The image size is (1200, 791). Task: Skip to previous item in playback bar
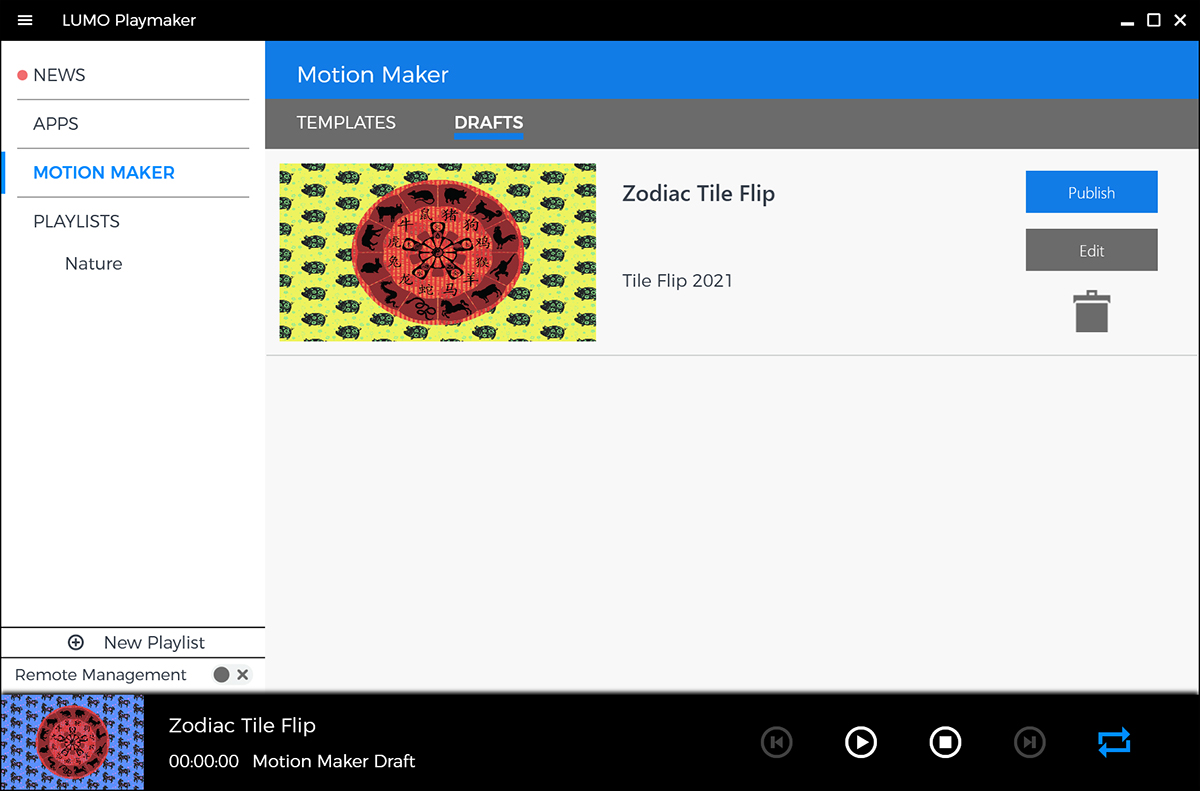pos(777,742)
